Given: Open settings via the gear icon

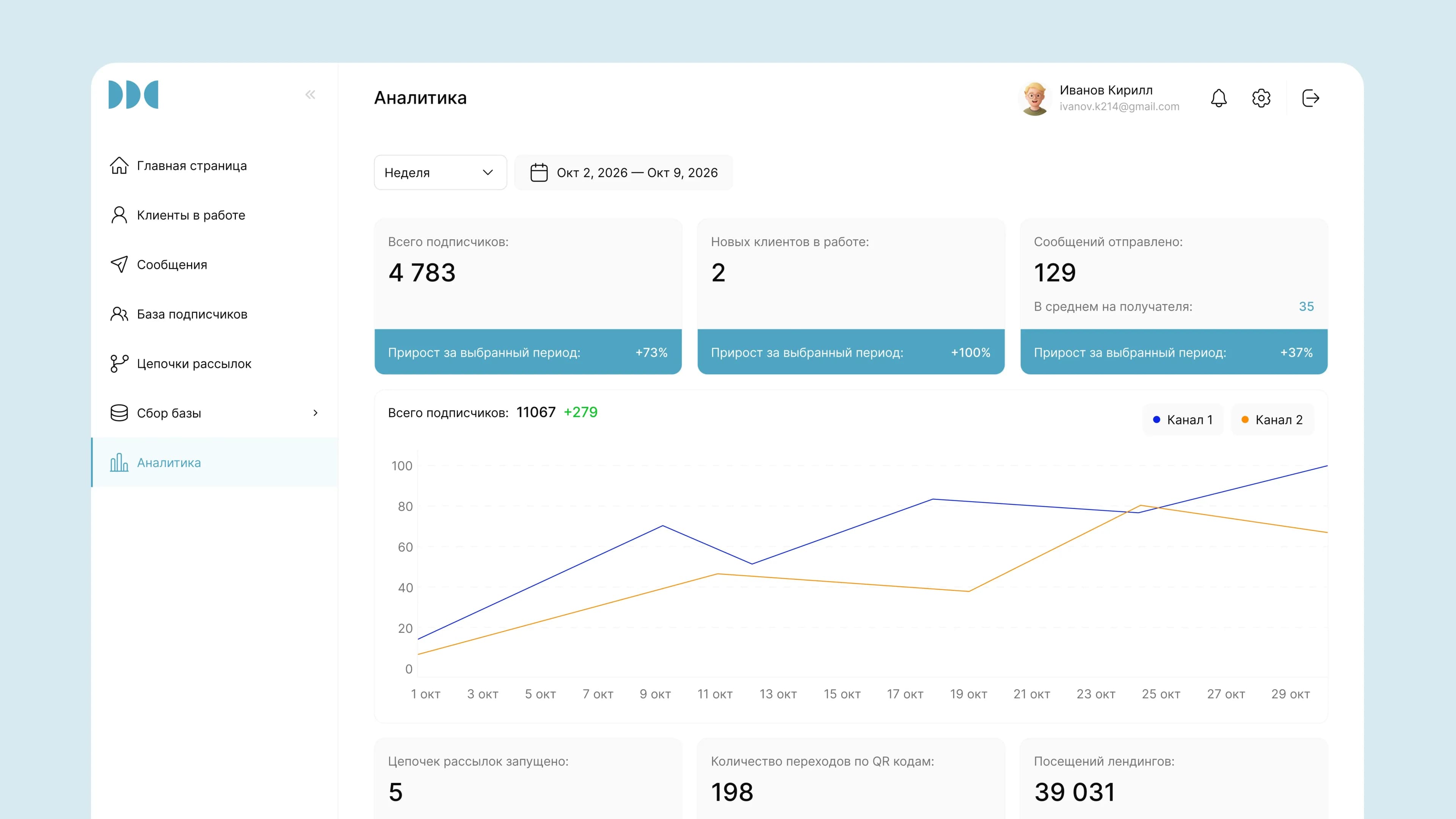Looking at the screenshot, I should 1261,98.
